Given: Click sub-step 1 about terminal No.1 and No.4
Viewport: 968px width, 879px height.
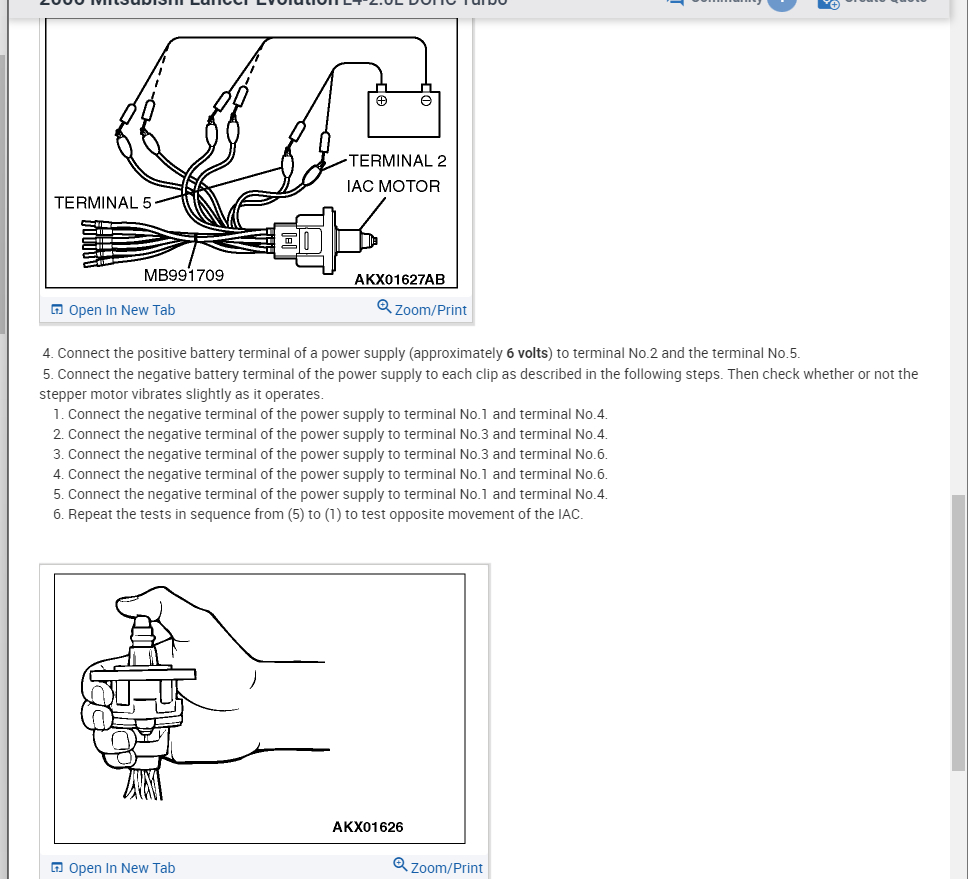Looking at the screenshot, I should click(x=330, y=414).
